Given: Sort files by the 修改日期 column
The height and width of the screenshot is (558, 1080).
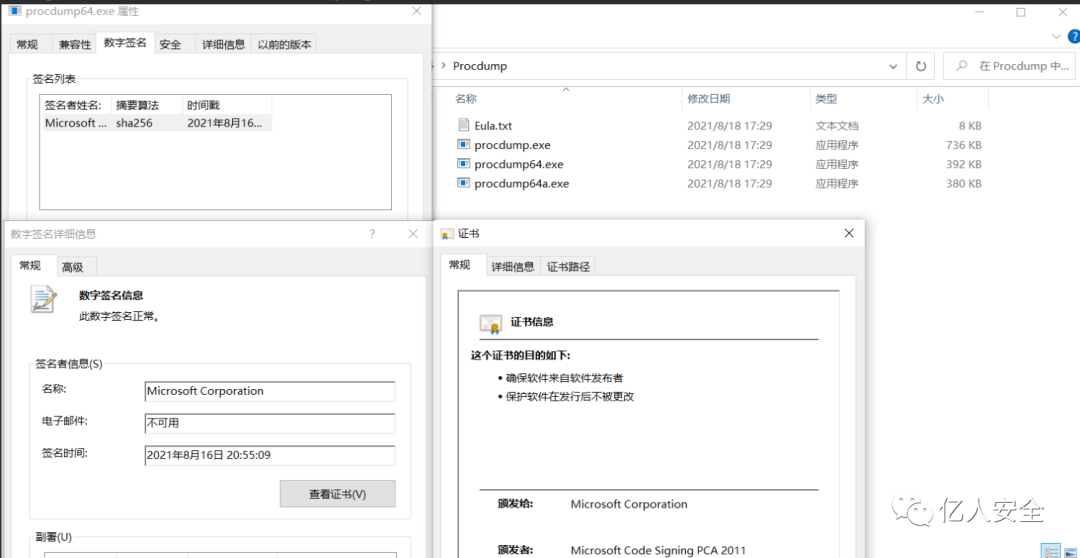Looking at the screenshot, I should [x=708, y=99].
